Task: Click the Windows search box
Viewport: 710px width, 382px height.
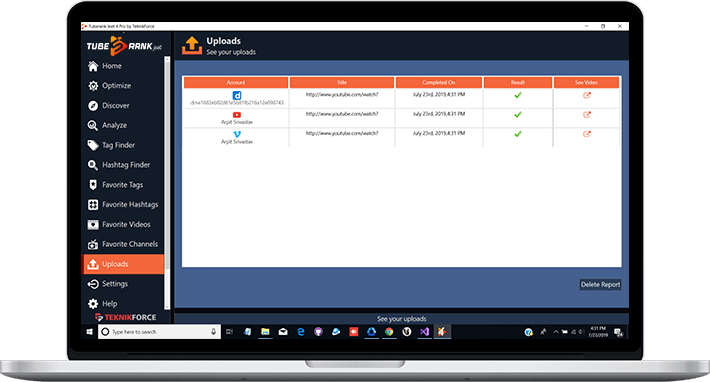Action: [159, 332]
